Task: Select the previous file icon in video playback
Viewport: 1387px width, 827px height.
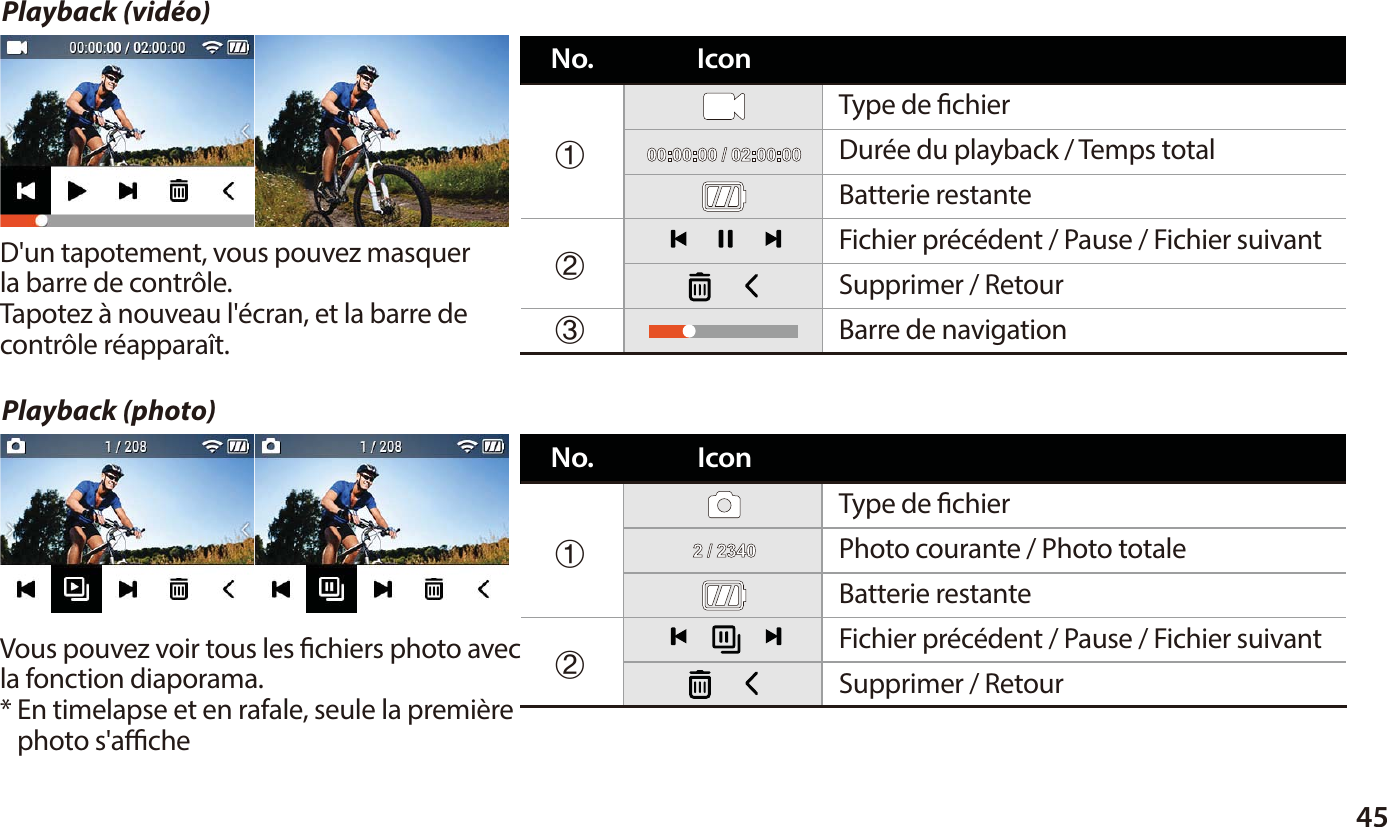Action: tap(26, 190)
